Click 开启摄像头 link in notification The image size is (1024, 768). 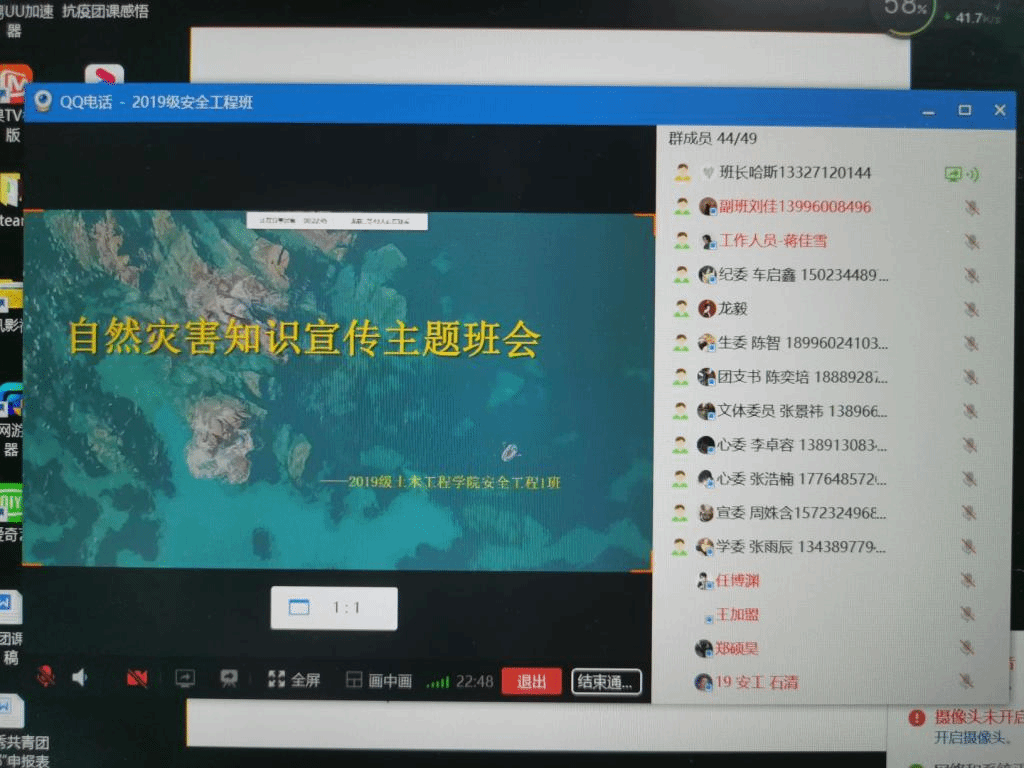coord(965,738)
